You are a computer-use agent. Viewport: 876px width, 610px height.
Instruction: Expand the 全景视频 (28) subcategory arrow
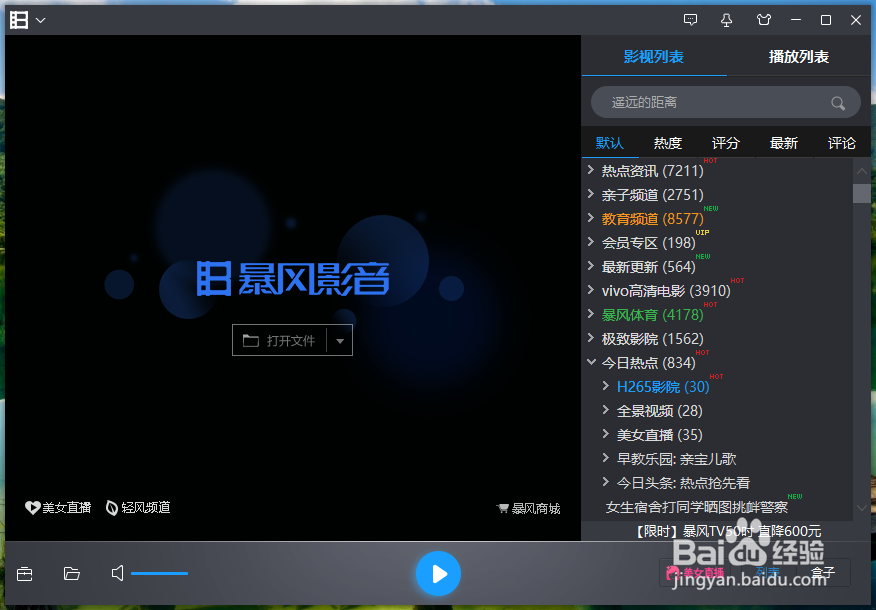[x=606, y=409]
